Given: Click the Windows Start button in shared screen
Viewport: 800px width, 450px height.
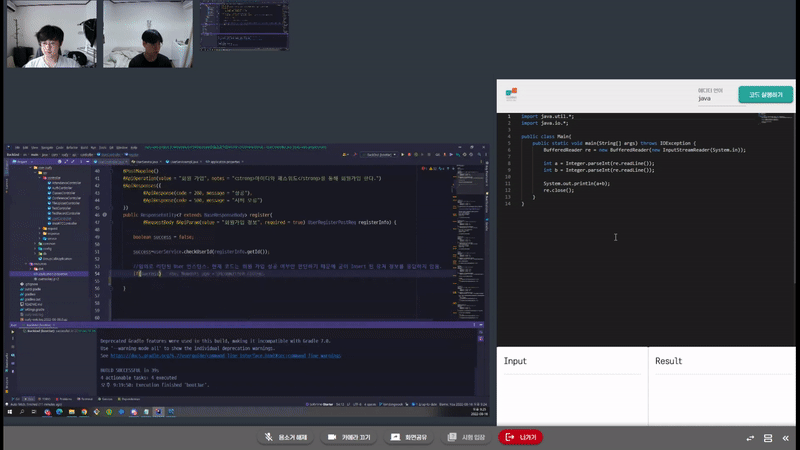Looking at the screenshot, I should 10,412.
